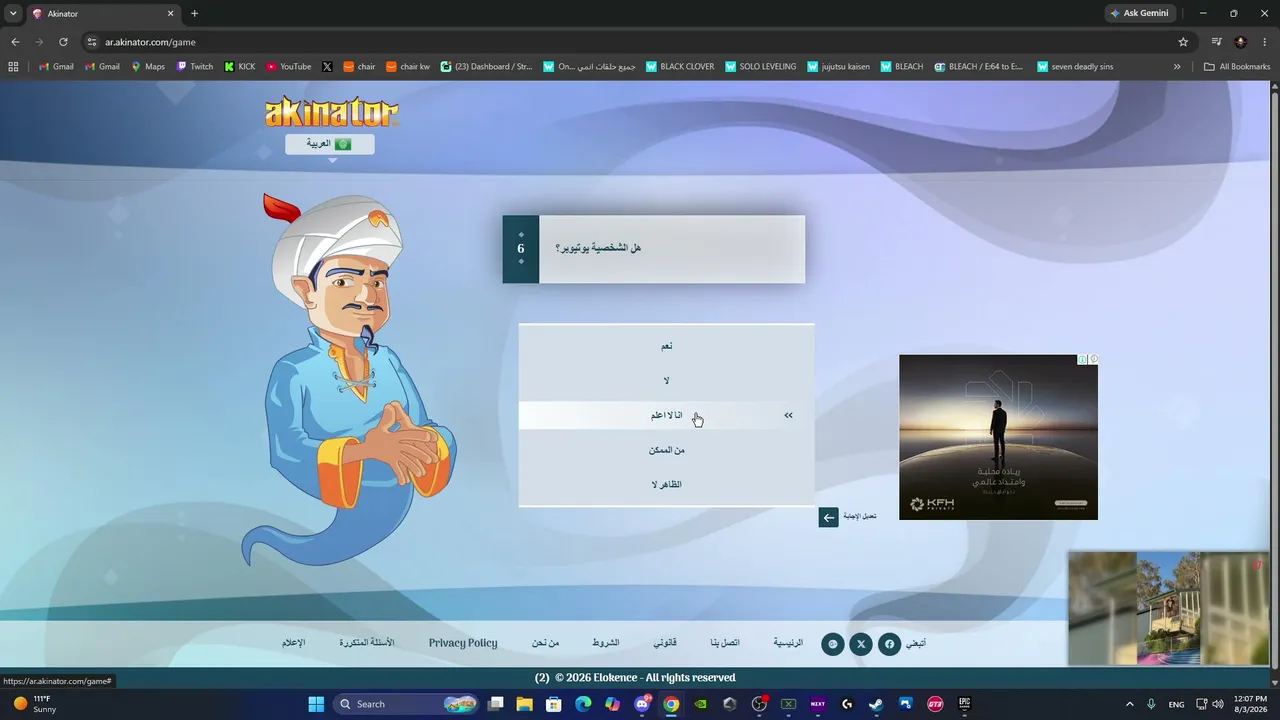Screen dimensions: 1280x720
Task: Open Epic Games Launcher from the taskbar
Action: [964, 704]
